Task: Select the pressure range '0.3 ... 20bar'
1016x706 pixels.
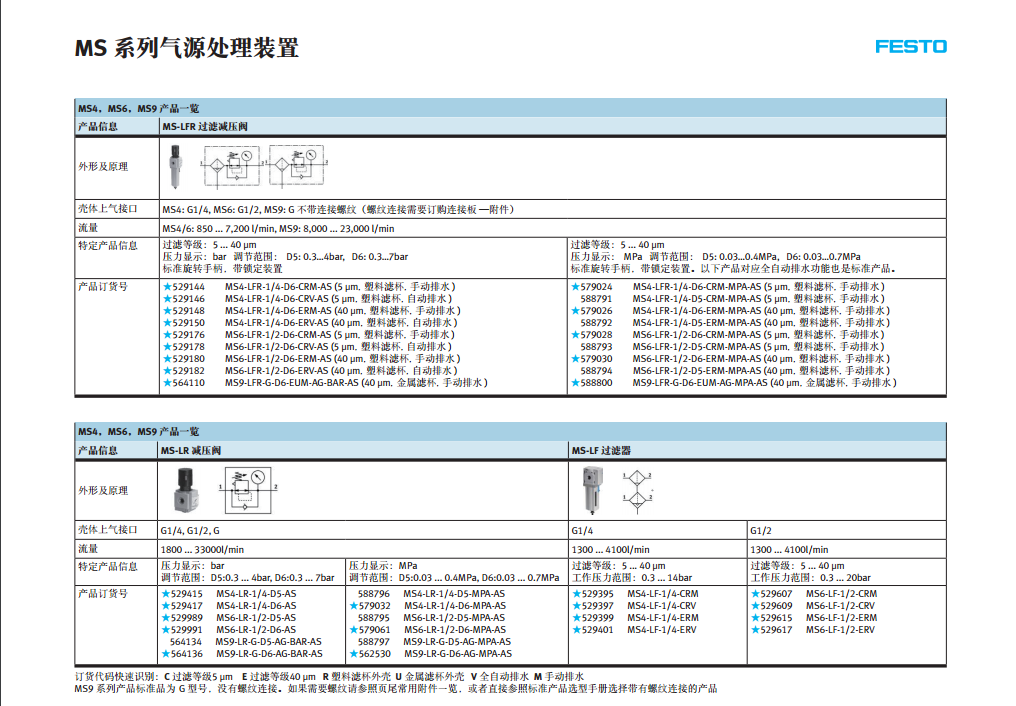Action: pyautogui.click(x=845, y=578)
